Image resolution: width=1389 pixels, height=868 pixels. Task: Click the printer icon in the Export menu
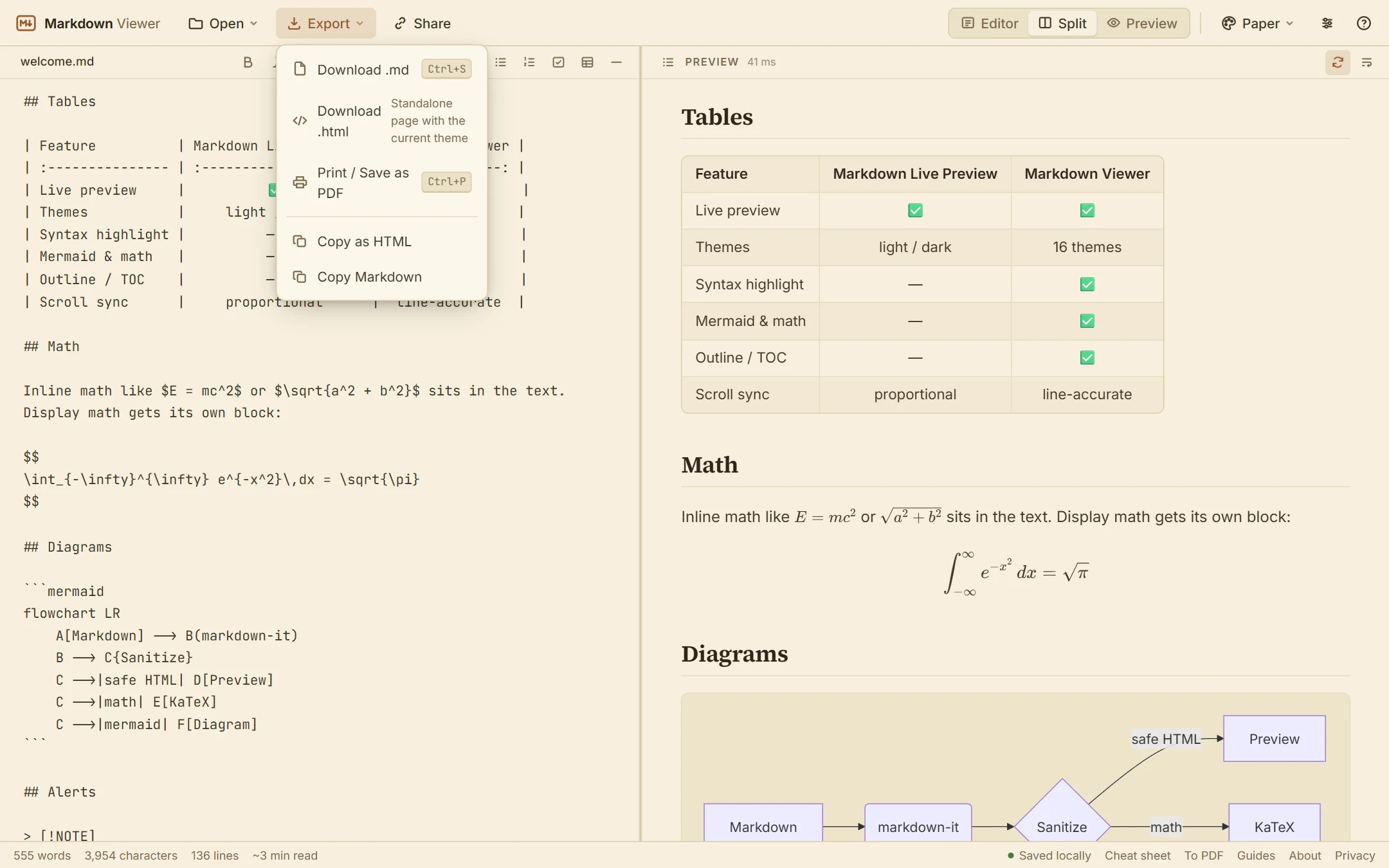[x=300, y=183]
